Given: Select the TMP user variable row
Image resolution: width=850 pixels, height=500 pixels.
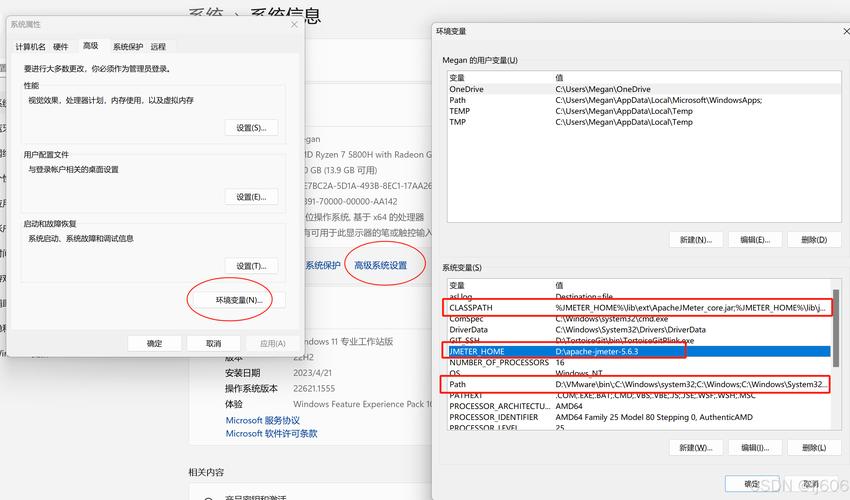Looking at the screenshot, I should [645, 122].
